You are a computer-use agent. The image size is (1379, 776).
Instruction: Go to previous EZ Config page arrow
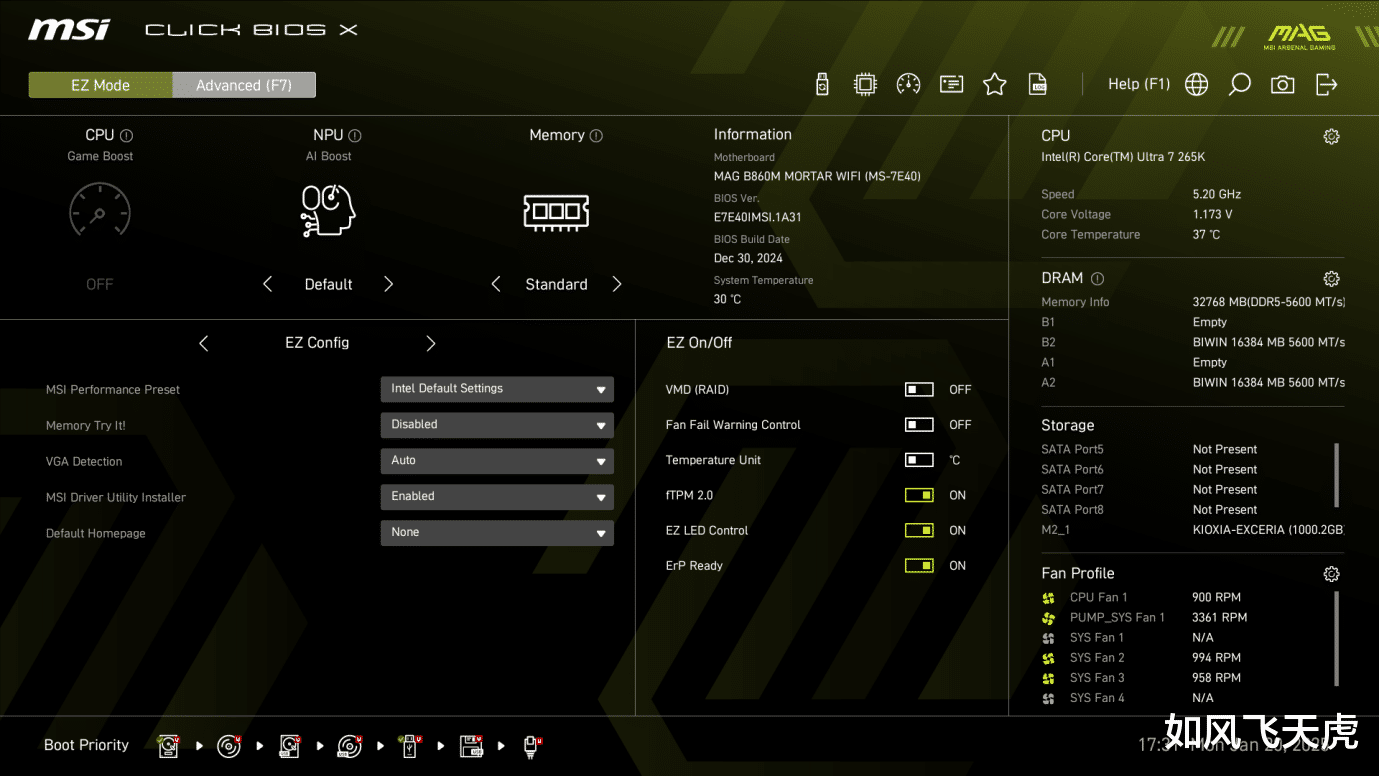point(204,343)
